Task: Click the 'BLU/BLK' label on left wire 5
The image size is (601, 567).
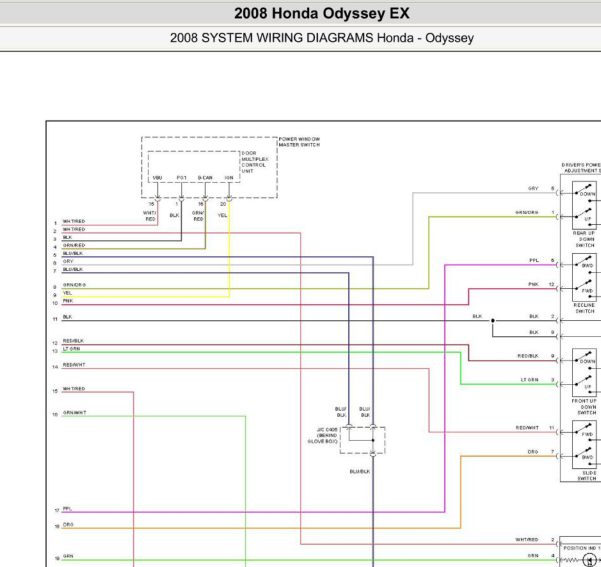Action: click(x=73, y=253)
